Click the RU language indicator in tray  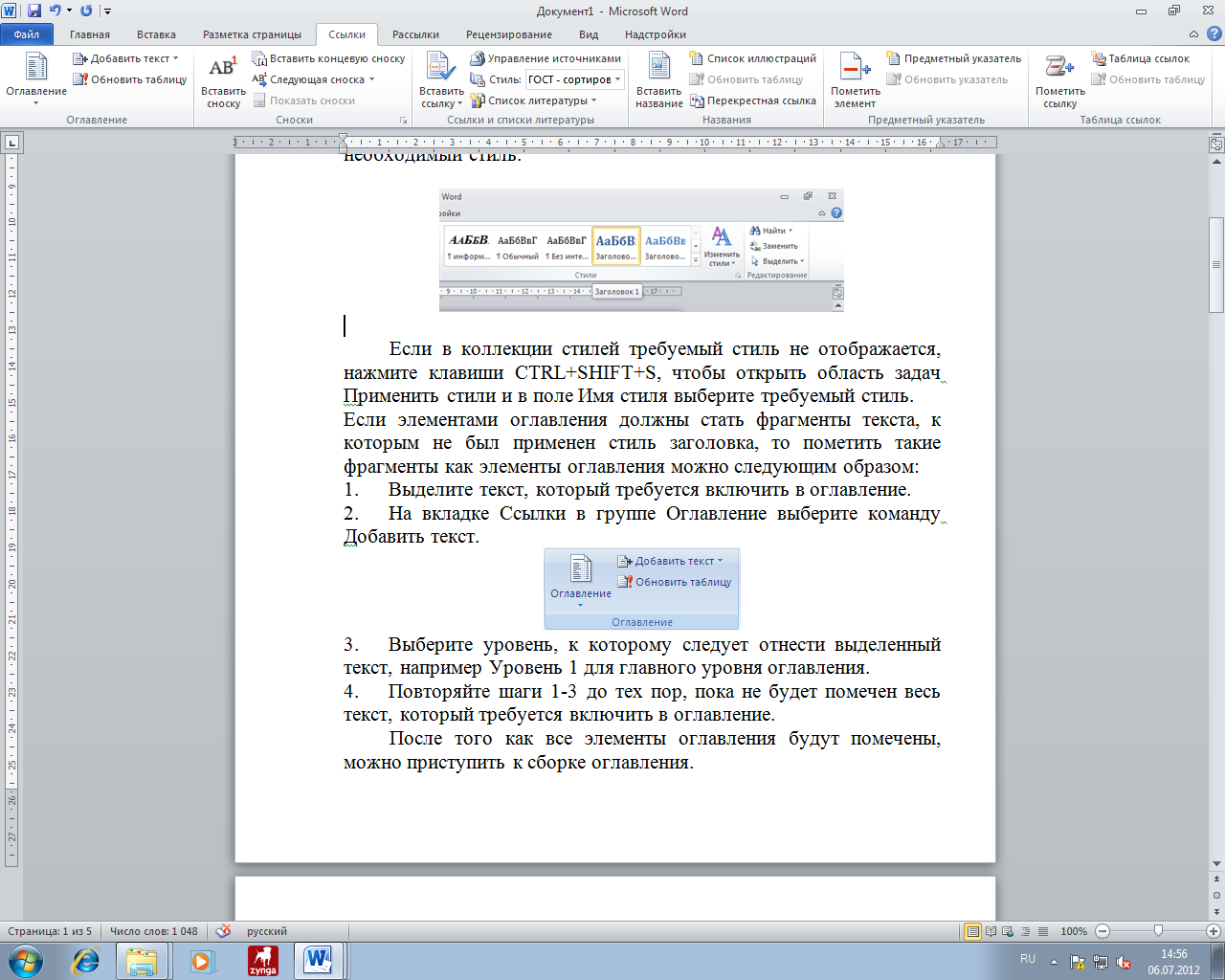[x=1028, y=959]
